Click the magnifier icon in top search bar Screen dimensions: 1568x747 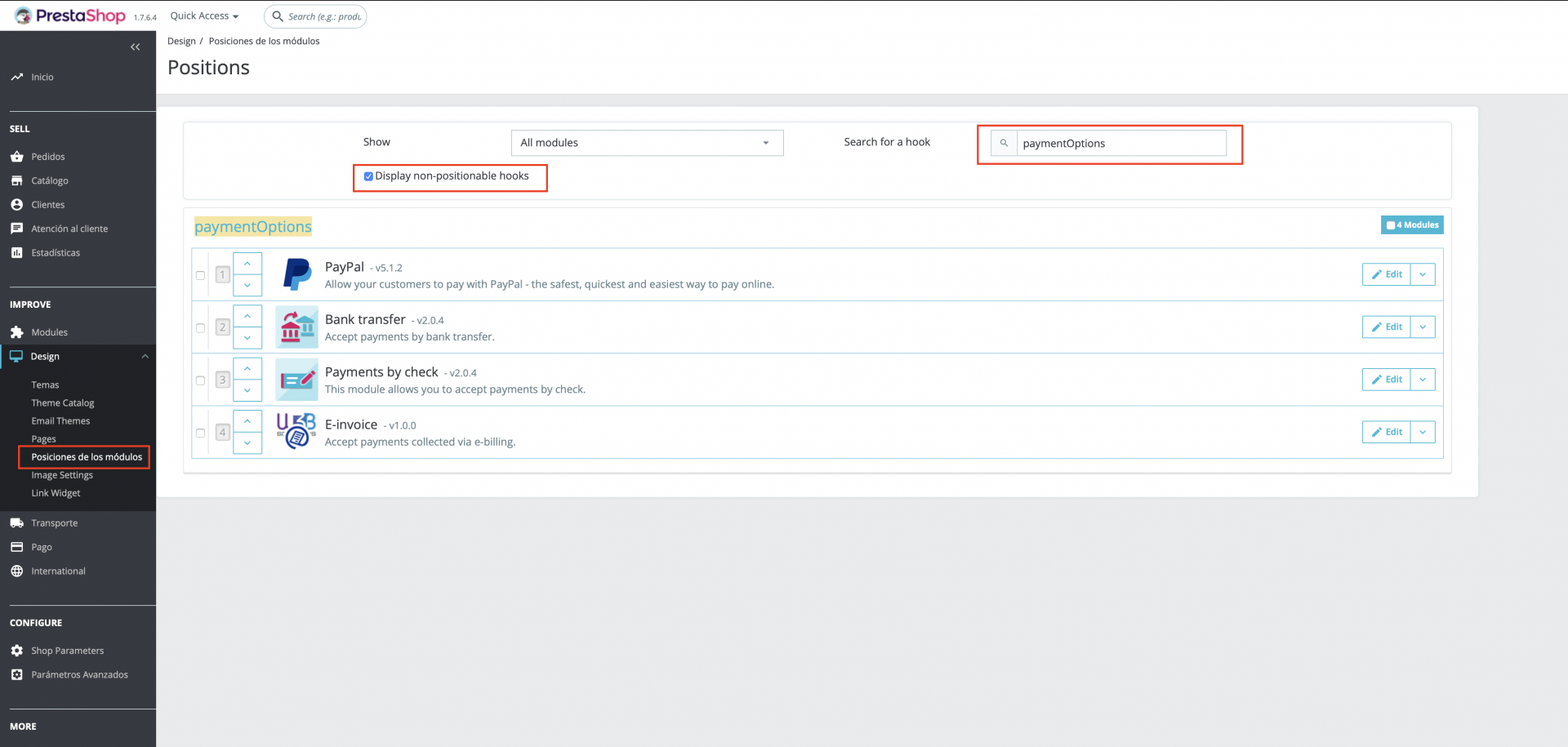click(x=278, y=16)
